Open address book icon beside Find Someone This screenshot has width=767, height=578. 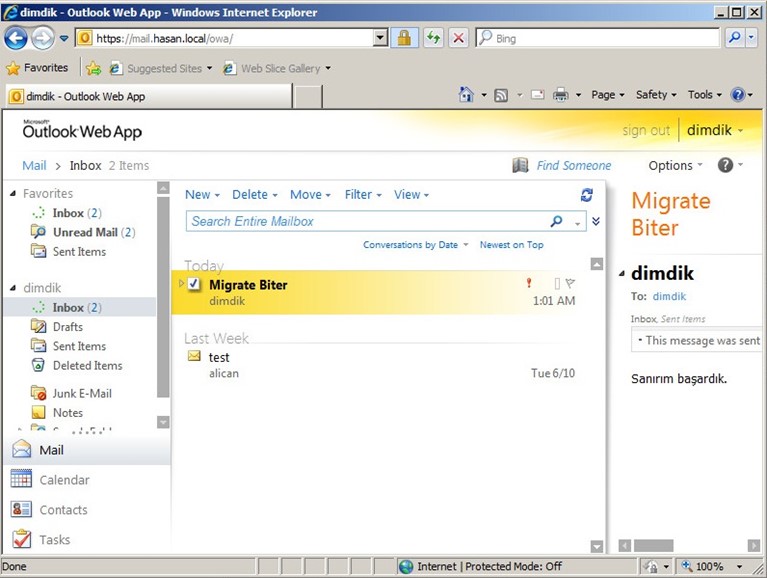click(x=520, y=165)
